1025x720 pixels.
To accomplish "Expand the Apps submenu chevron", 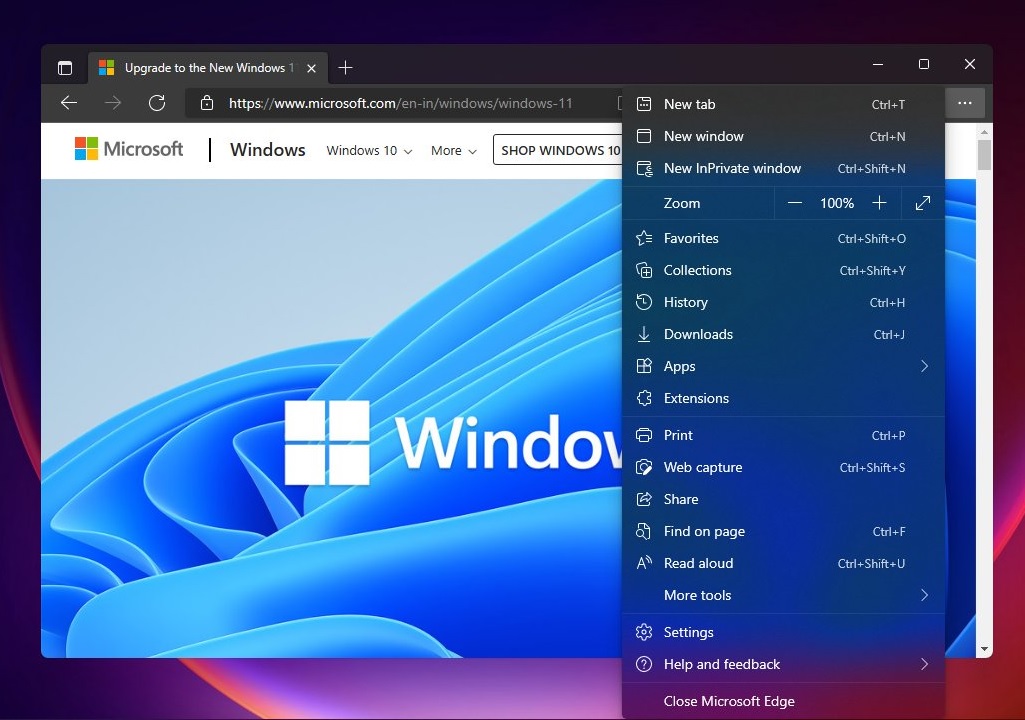I will pos(924,366).
